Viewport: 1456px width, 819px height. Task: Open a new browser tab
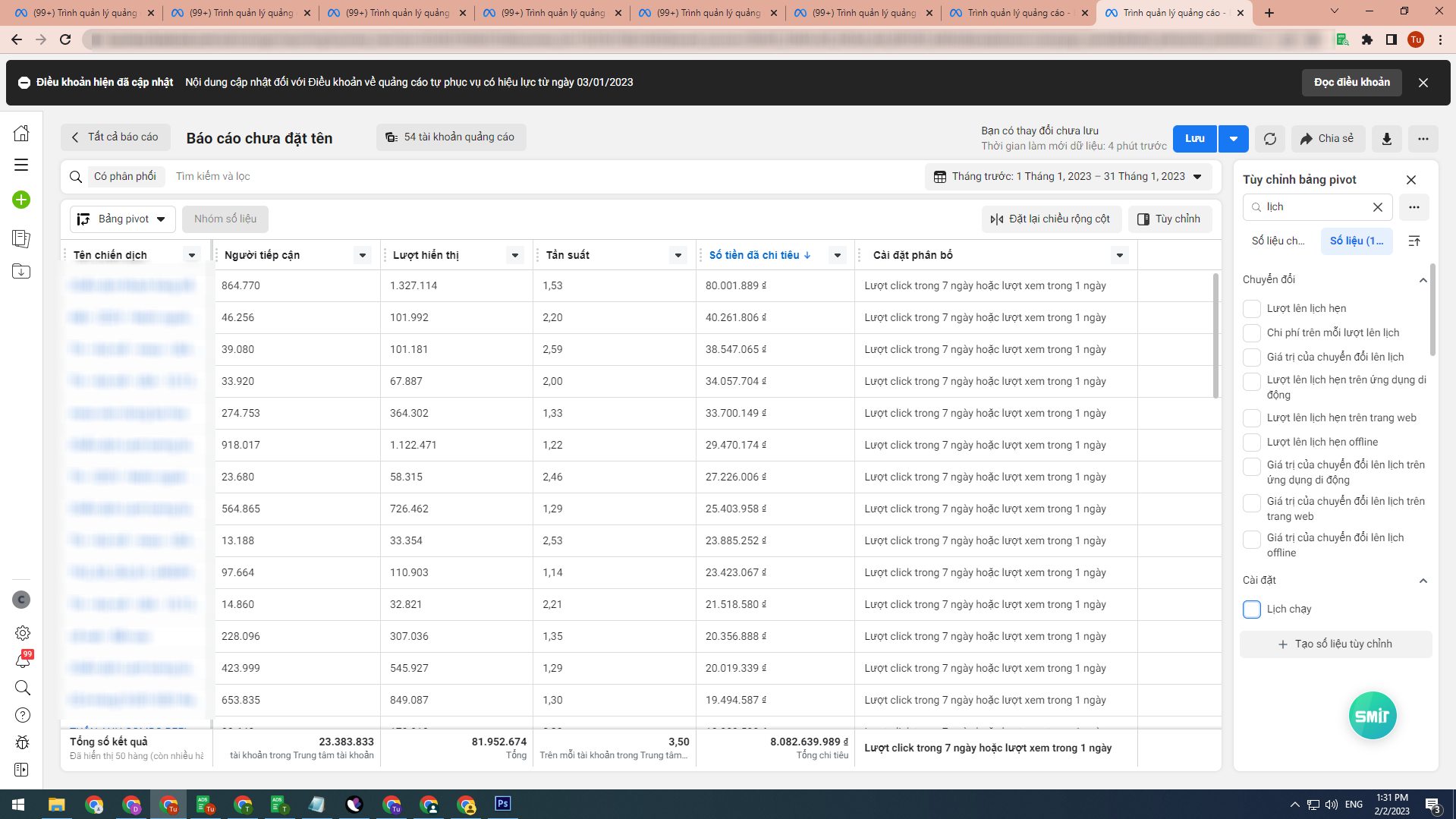coord(1269,13)
